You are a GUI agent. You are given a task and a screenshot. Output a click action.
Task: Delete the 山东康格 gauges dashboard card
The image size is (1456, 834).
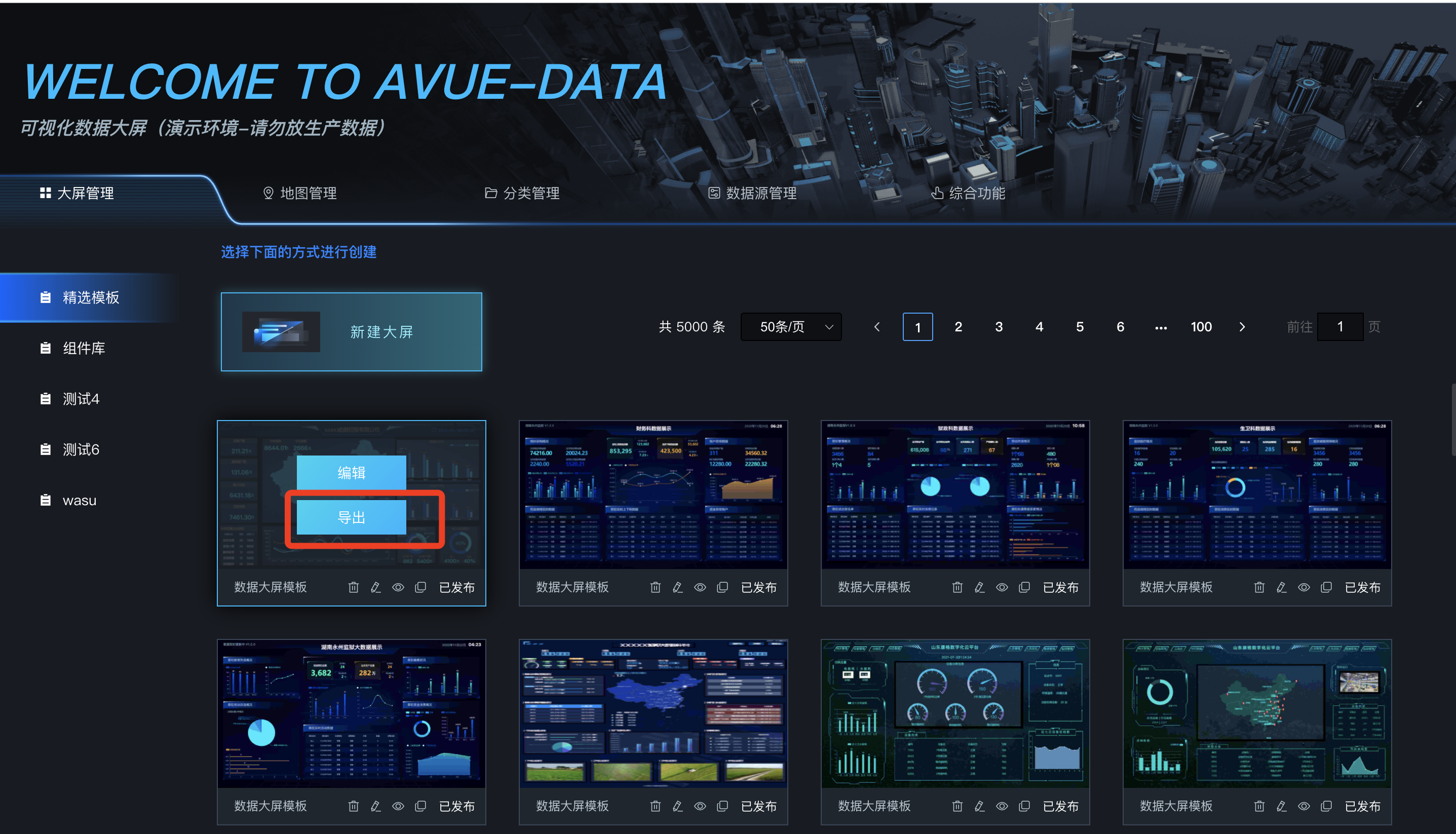tap(957, 806)
